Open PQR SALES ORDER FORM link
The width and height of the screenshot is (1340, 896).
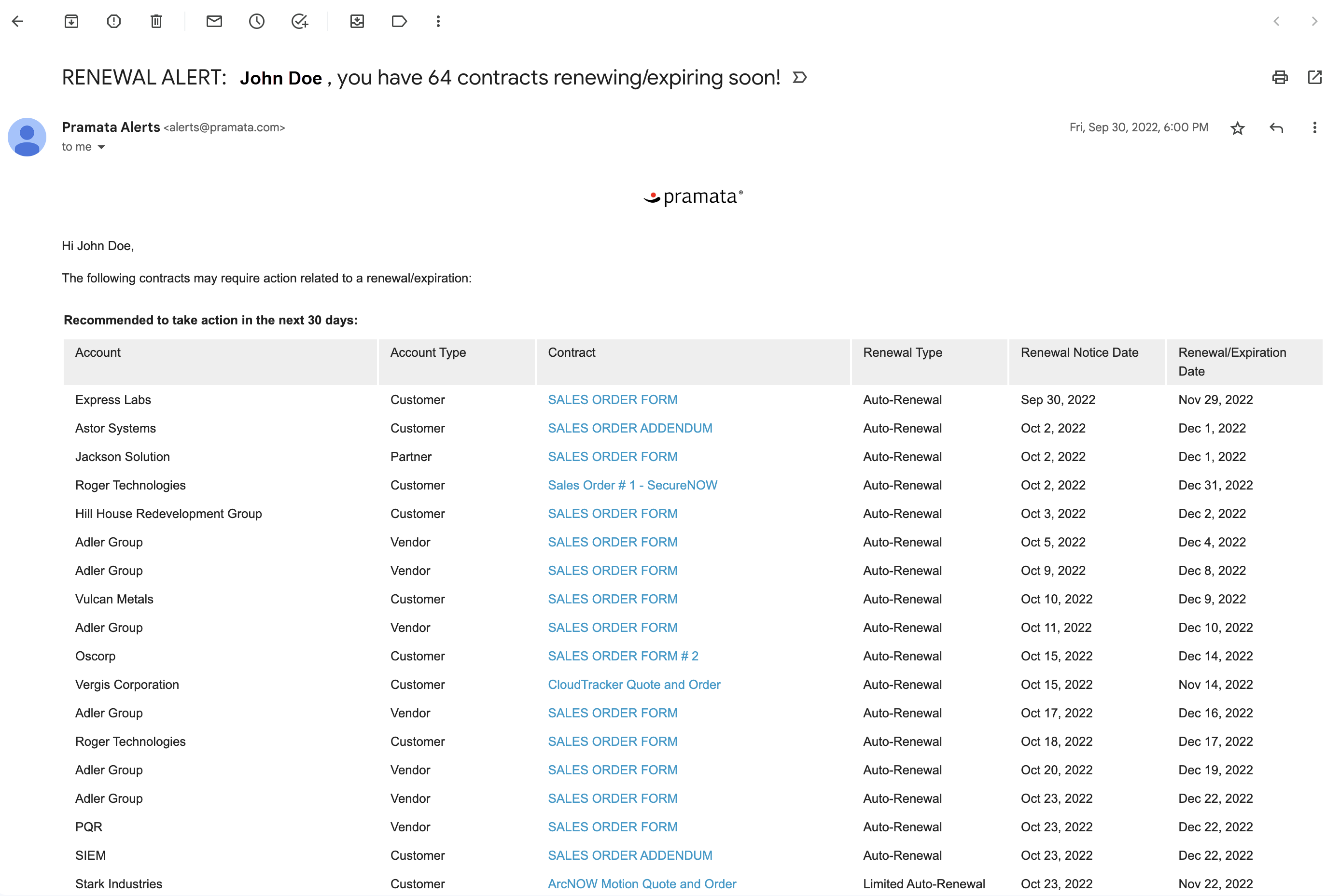pyautogui.click(x=613, y=827)
